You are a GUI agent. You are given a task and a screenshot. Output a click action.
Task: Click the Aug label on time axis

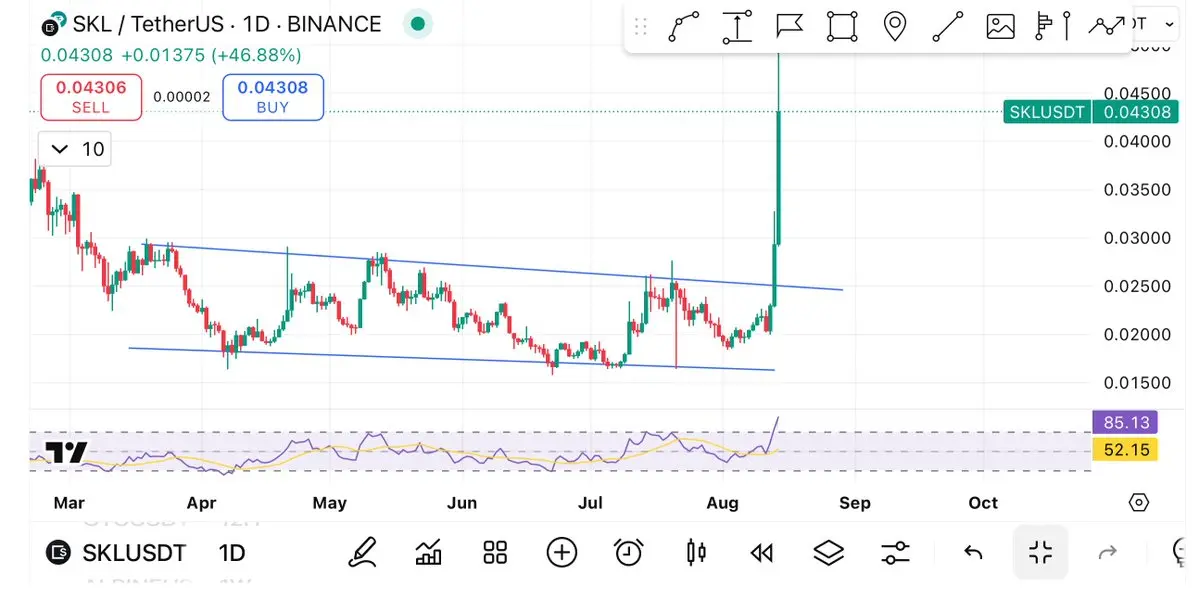(723, 503)
